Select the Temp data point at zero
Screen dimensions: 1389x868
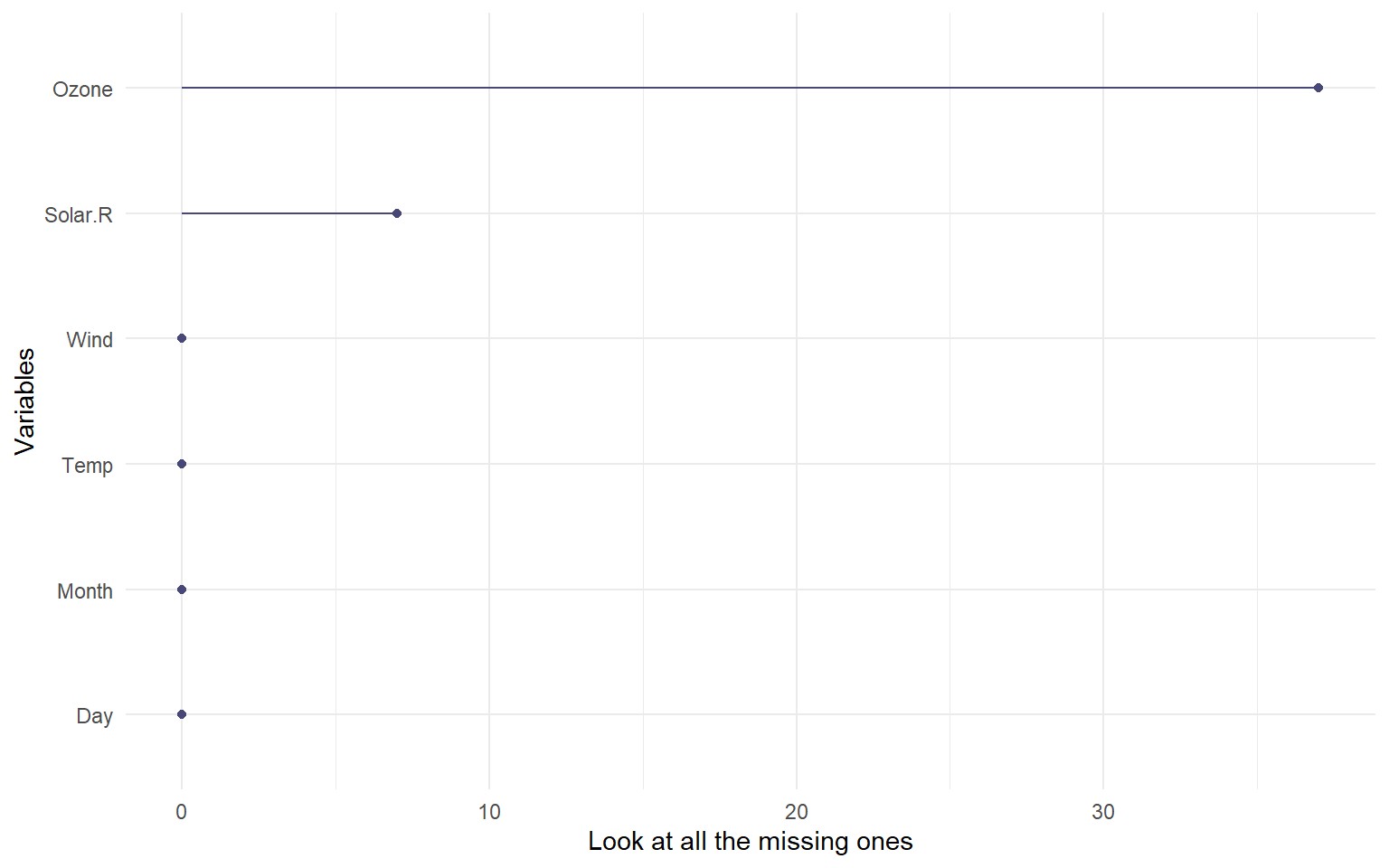tap(182, 464)
